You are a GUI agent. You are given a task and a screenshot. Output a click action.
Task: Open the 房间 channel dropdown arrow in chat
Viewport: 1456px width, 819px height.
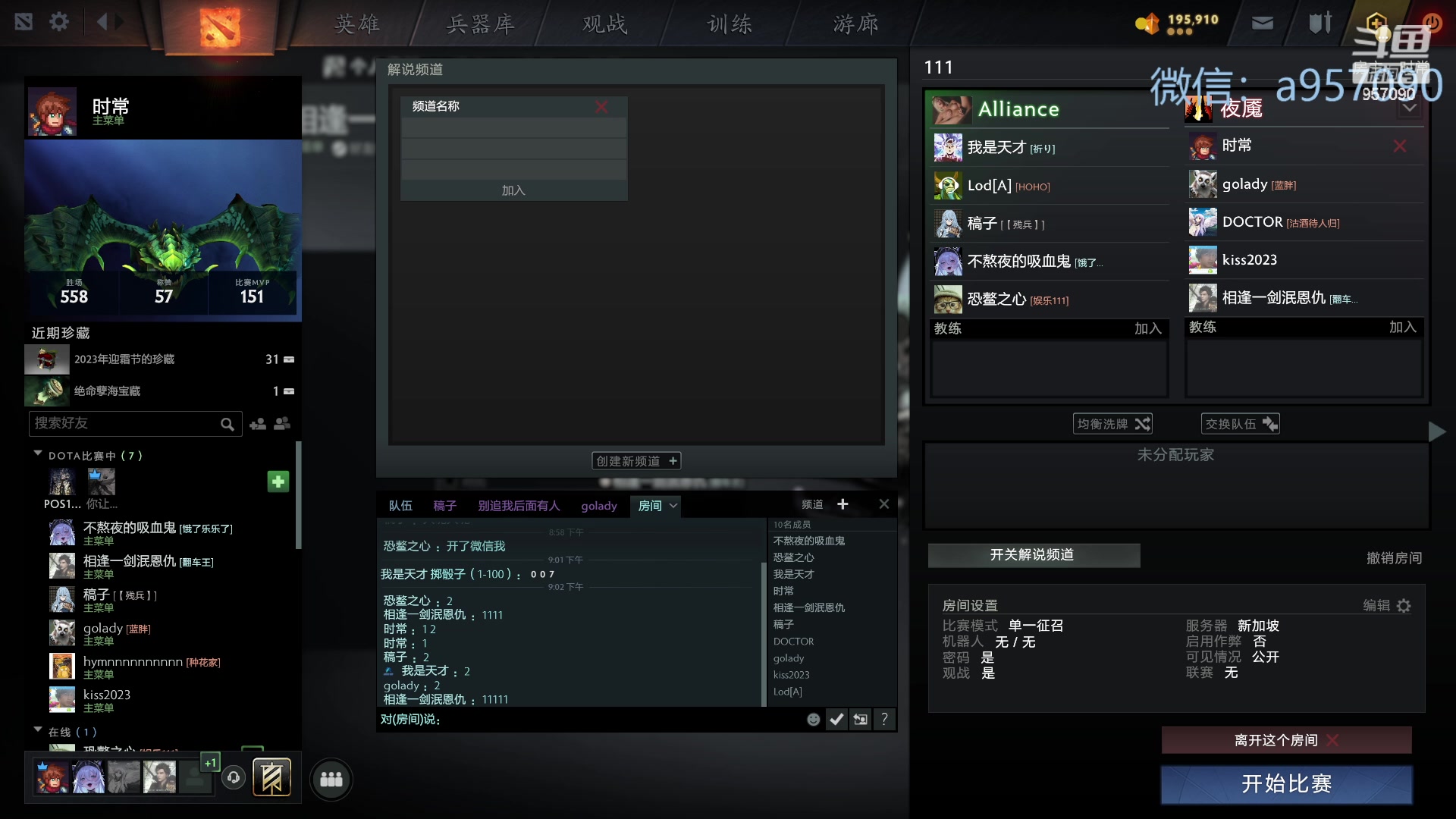(x=672, y=506)
